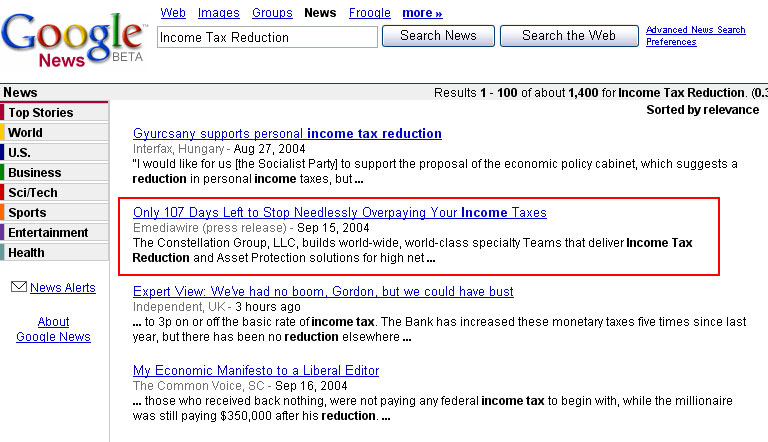The height and width of the screenshot is (442, 768).
Task: Open the Entertainment section
Action: (54, 233)
